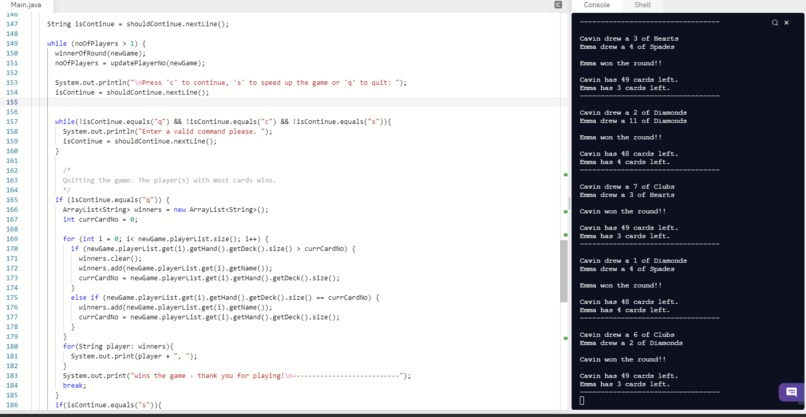Image resolution: width=806 pixels, height=417 pixels.
Task: Click the console input cursor prompt
Action: point(582,401)
